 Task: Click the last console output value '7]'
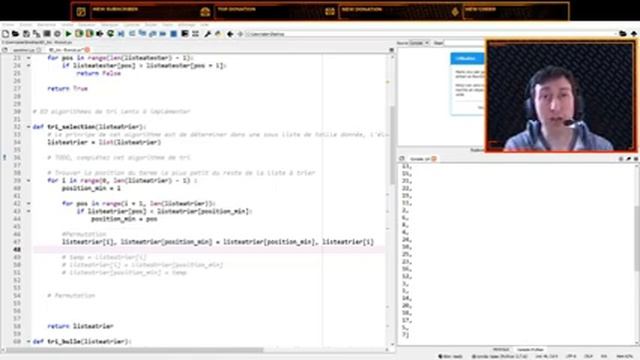(x=405, y=335)
